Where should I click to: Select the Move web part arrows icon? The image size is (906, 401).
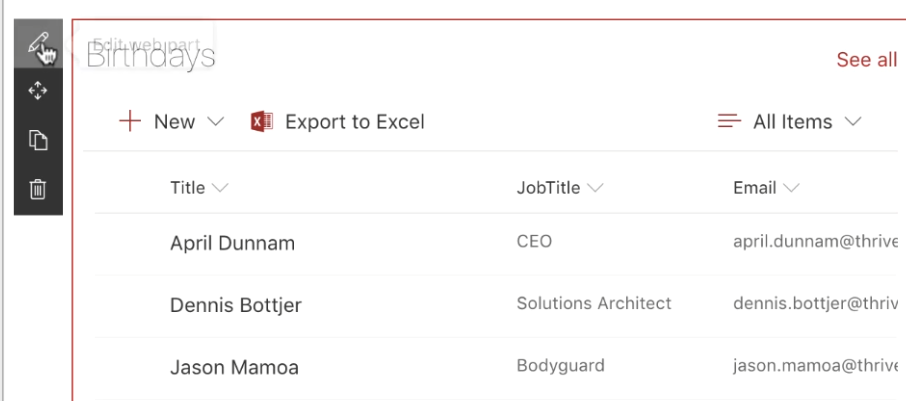pyautogui.click(x=38, y=91)
